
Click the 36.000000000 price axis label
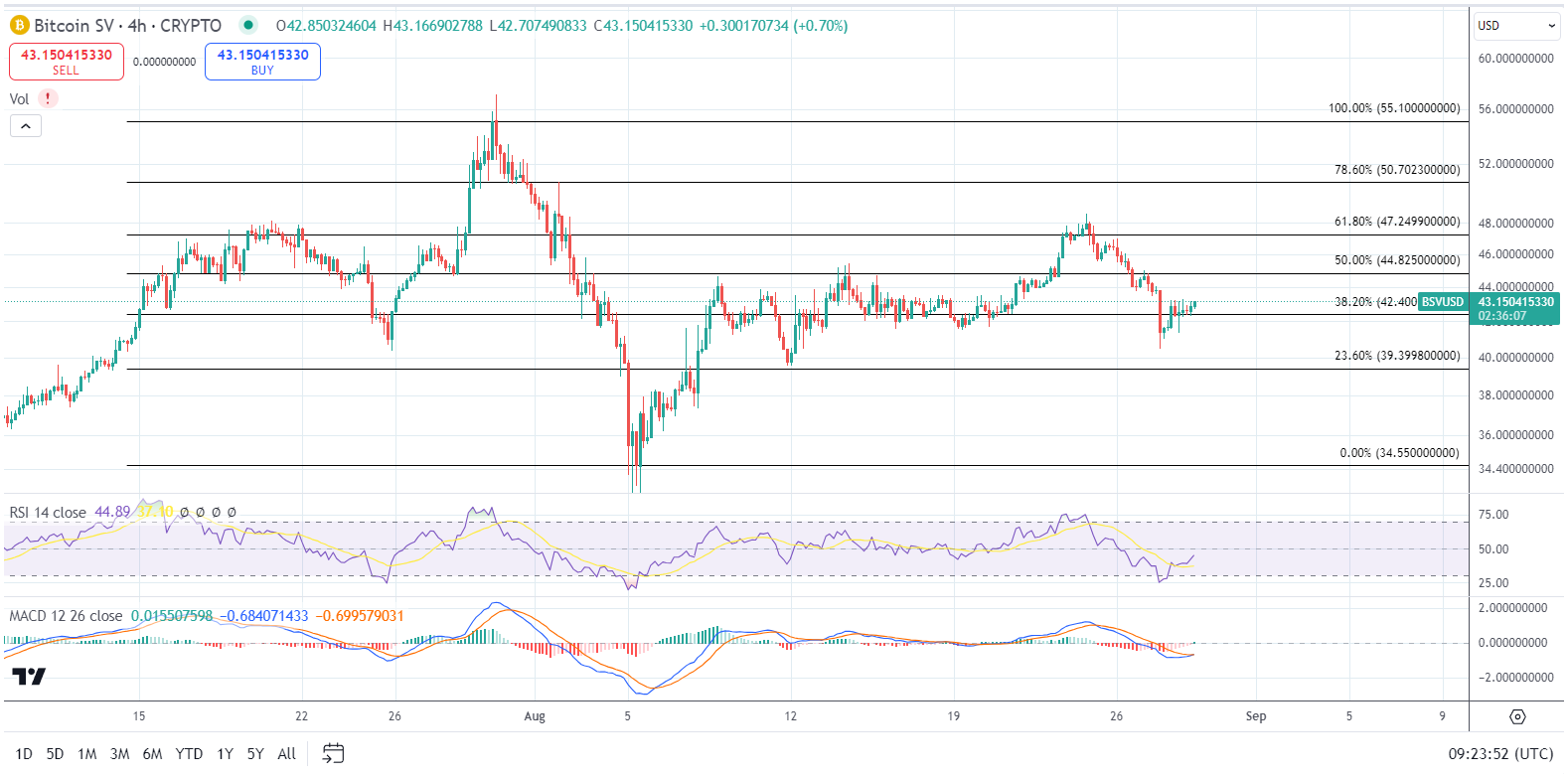[1516, 435]
